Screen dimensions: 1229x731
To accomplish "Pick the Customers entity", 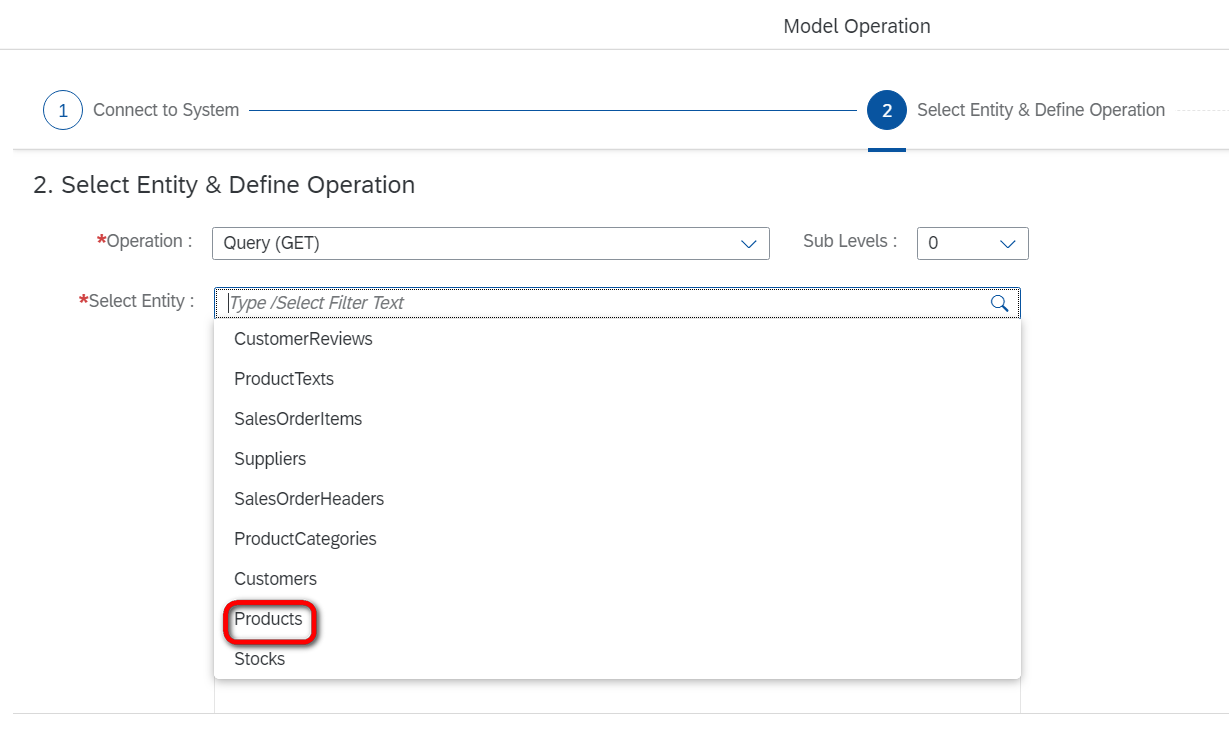I will tap(275, 579).
